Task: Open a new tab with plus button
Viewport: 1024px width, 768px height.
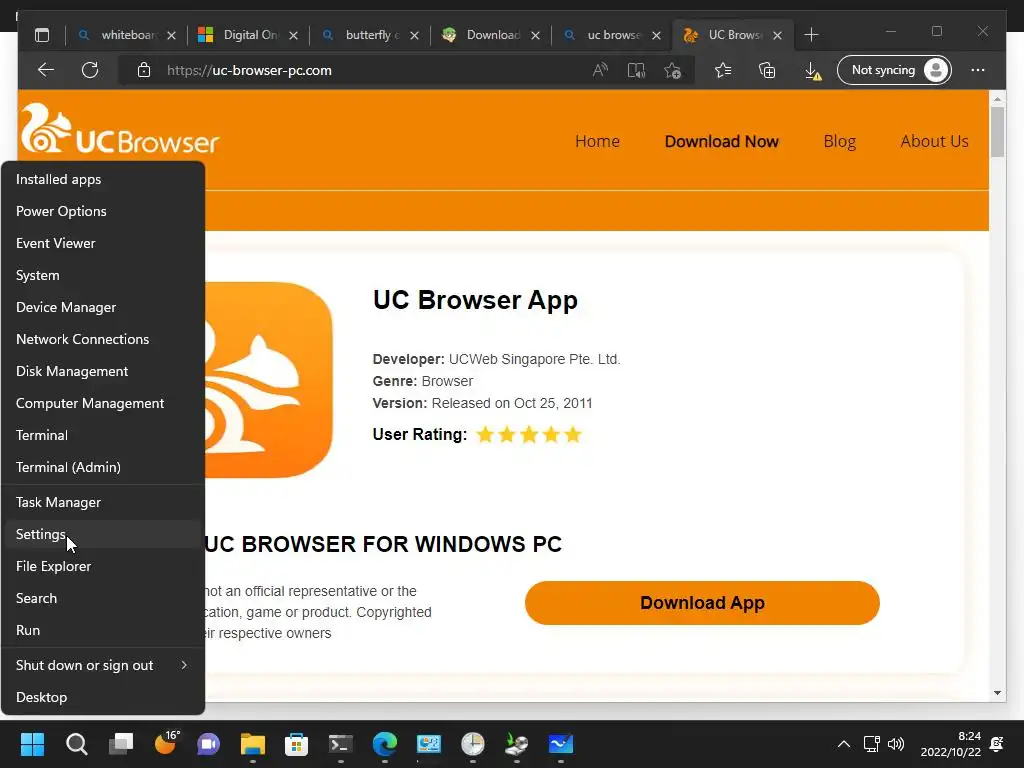Action: tap(811, 35)
